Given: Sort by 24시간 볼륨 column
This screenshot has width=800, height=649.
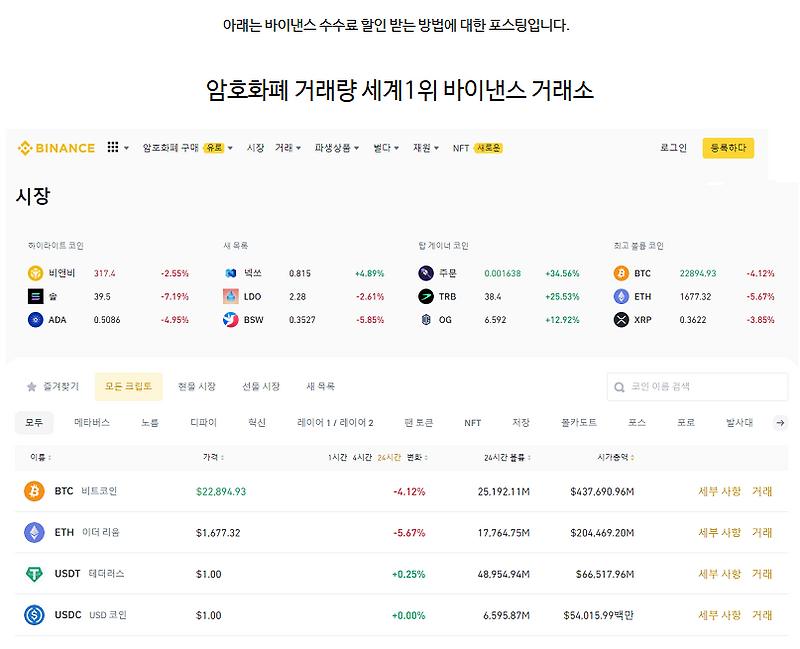Looking at the screenshot, I should pos(507,458).
